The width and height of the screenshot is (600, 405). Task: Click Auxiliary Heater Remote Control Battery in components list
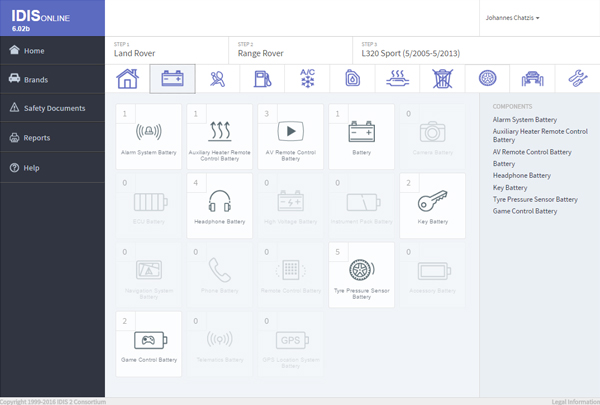[540, 136]
